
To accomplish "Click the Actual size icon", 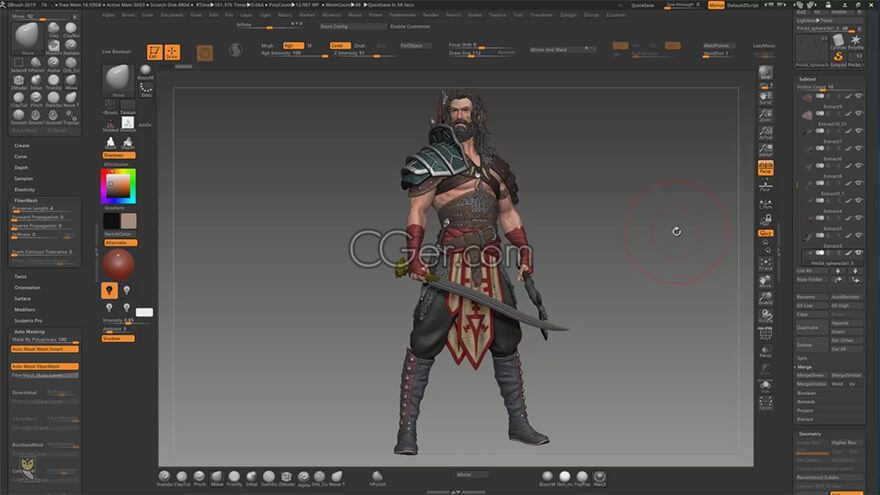I will click(766, 133).
